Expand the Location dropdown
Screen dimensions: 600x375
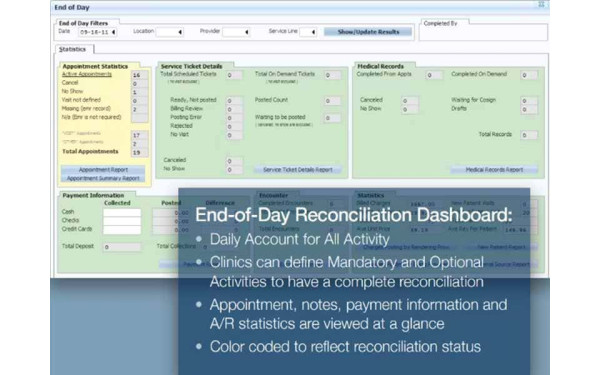[x=180, y=32]
